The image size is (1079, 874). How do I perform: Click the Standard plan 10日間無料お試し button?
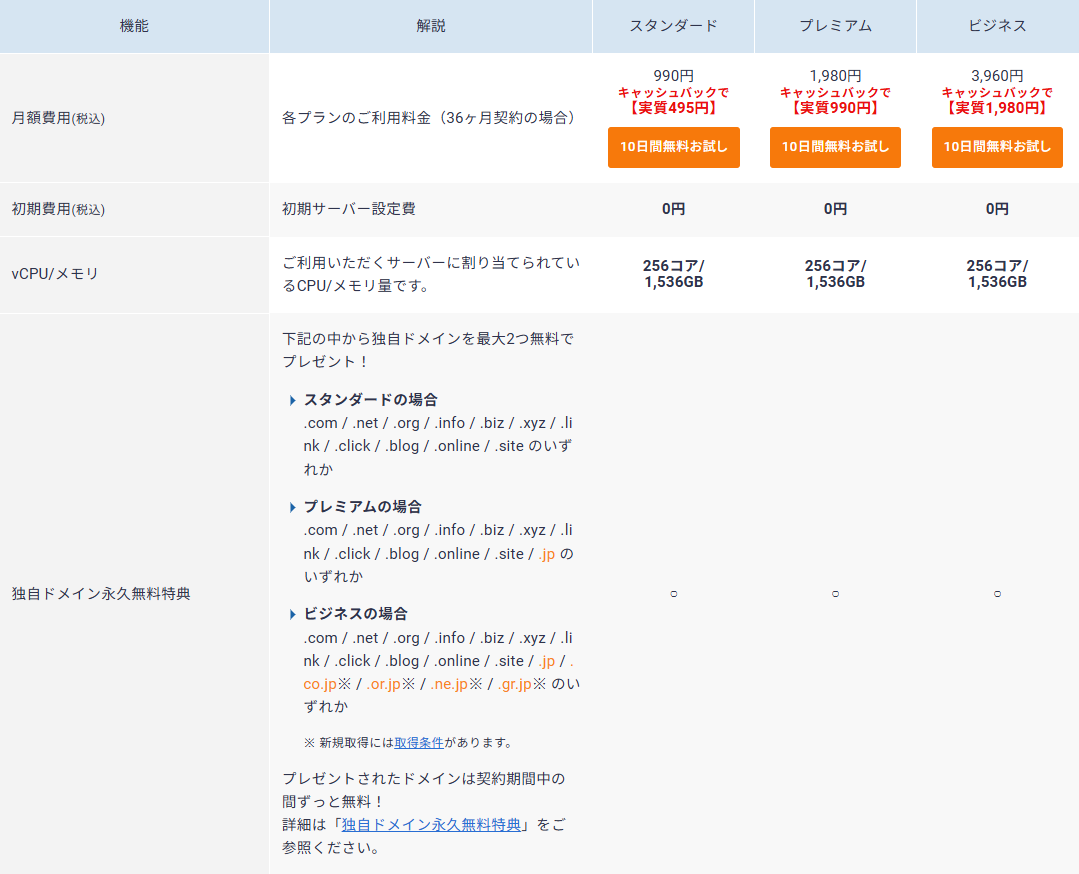coord(673,147)
